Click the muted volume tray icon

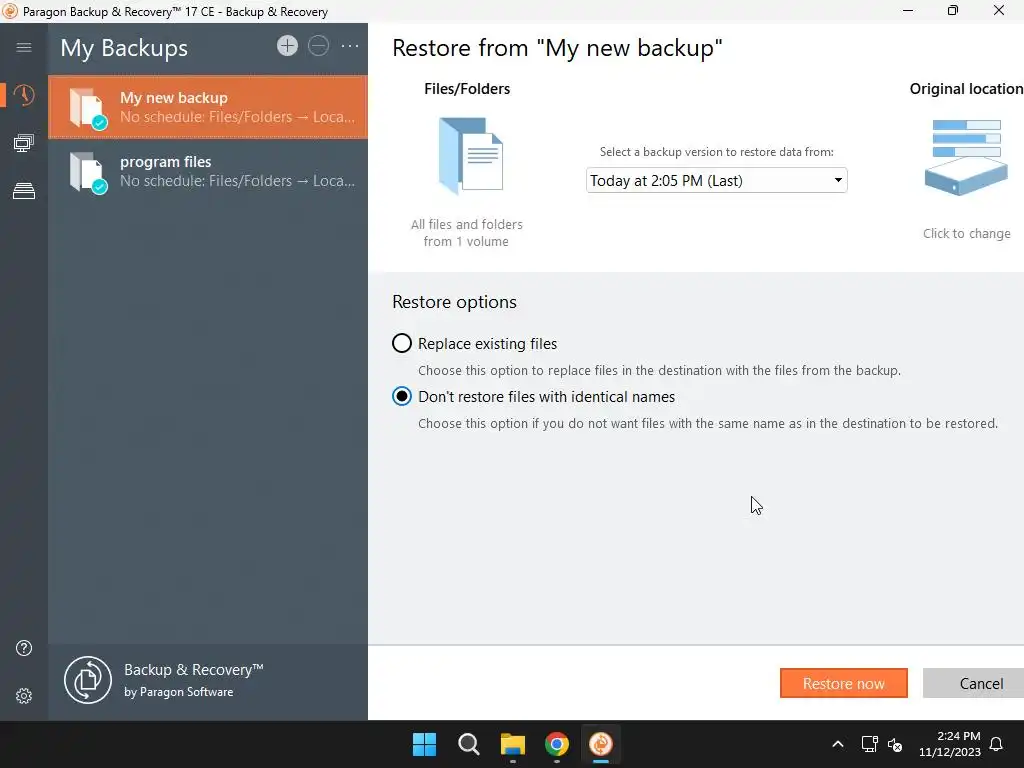coord(895,744)
